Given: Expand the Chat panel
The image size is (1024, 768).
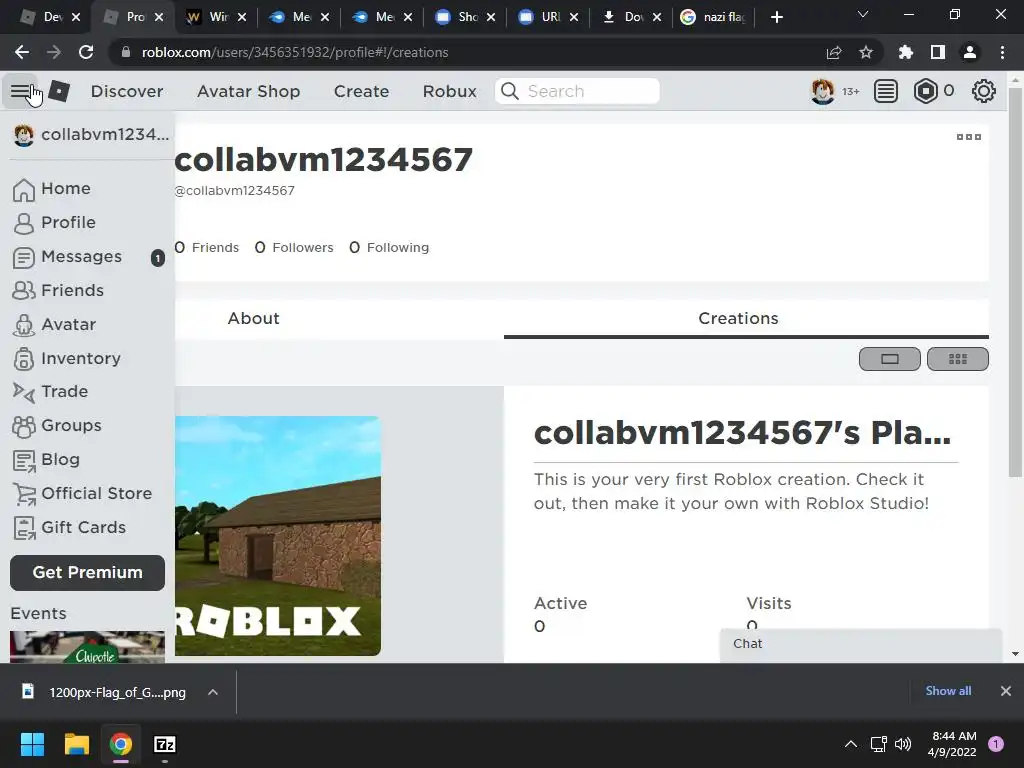Looking at the screenshot, I should pyautogui.click(x=861, y=645).
